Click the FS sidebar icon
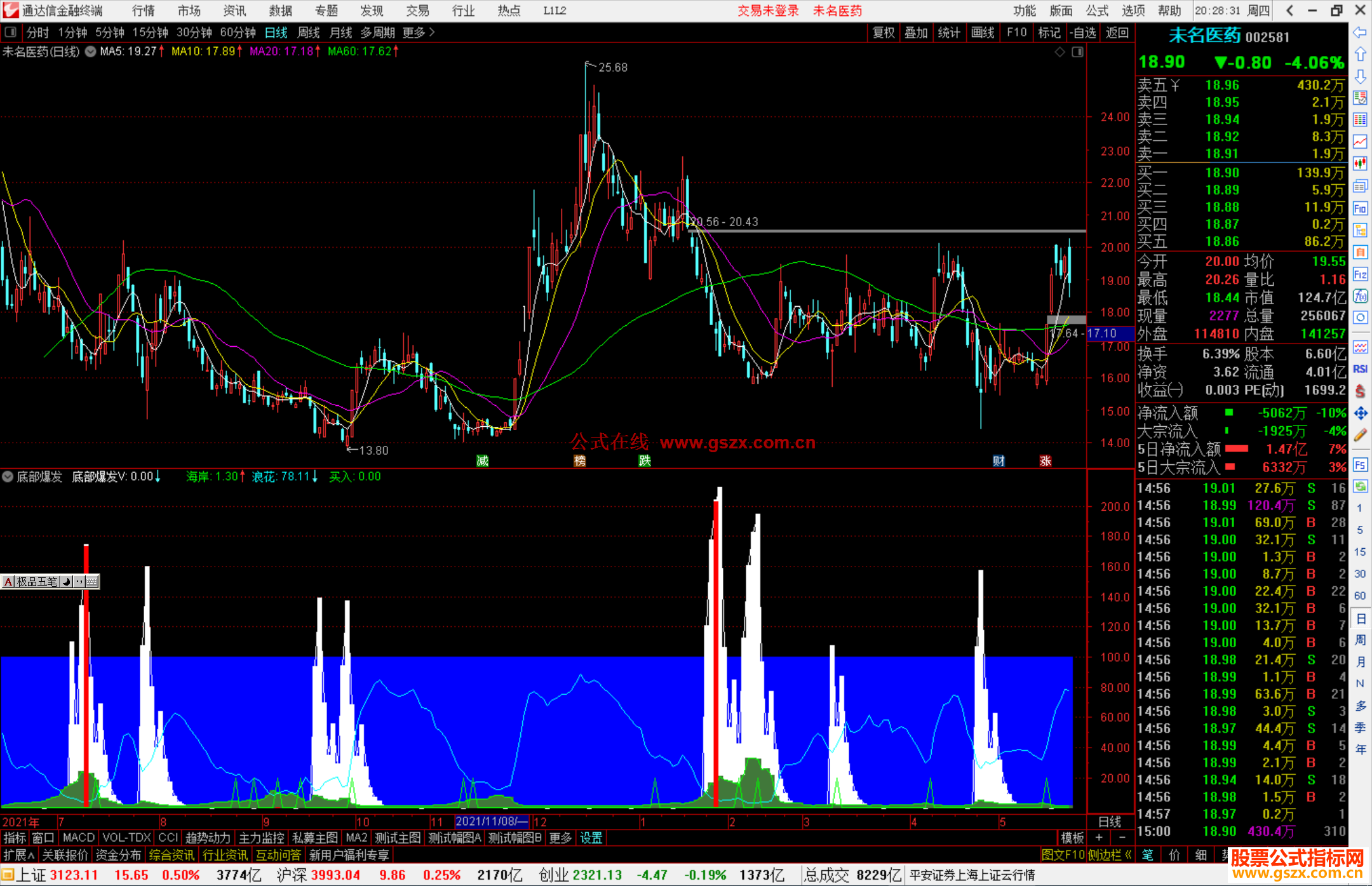The image size is (1372, 886). pos(1360,465)
